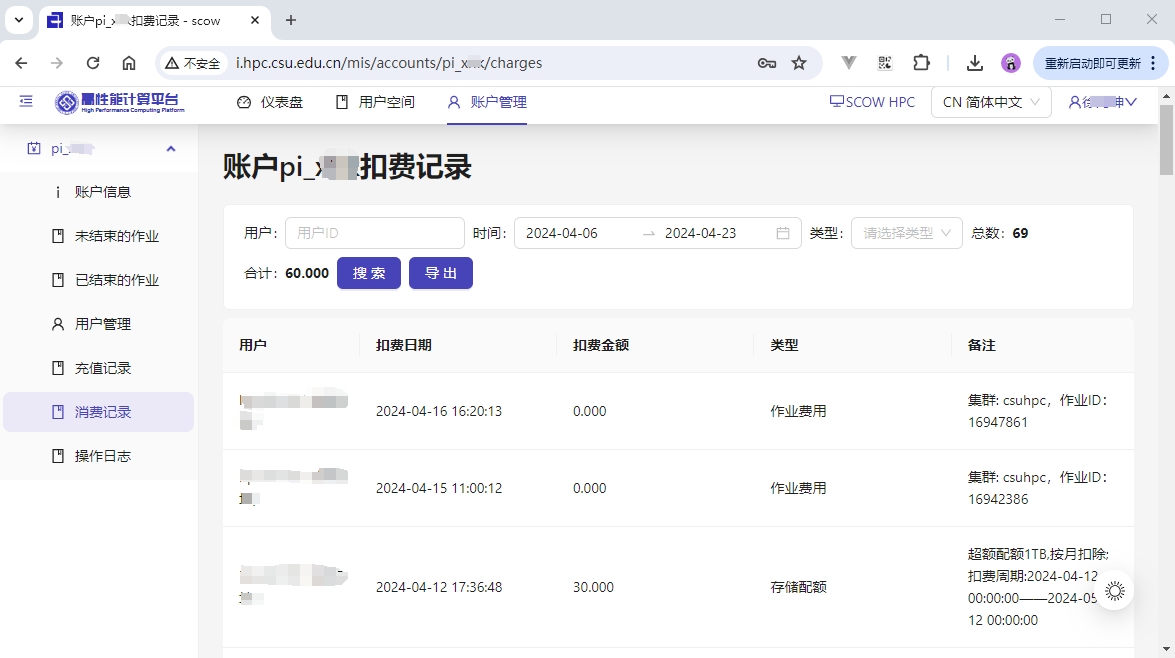The width and height of the screenshot is (1175, 658).
Task: Click the V-shaped extension icon
Action: tap(848, 63)
